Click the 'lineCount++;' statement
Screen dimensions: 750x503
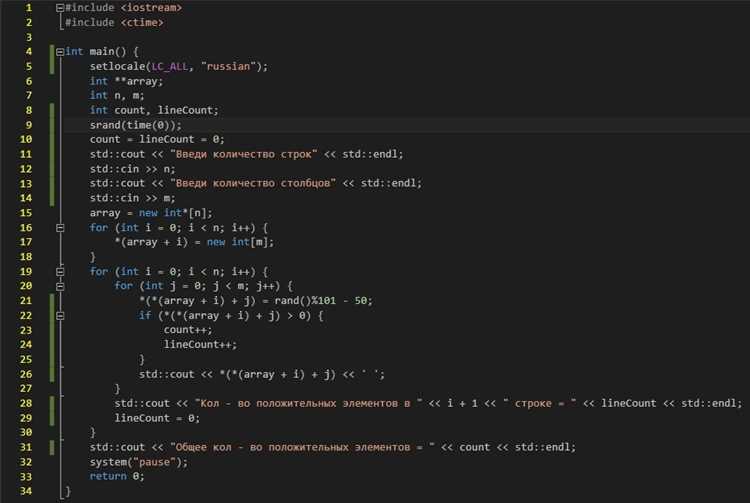200,345
